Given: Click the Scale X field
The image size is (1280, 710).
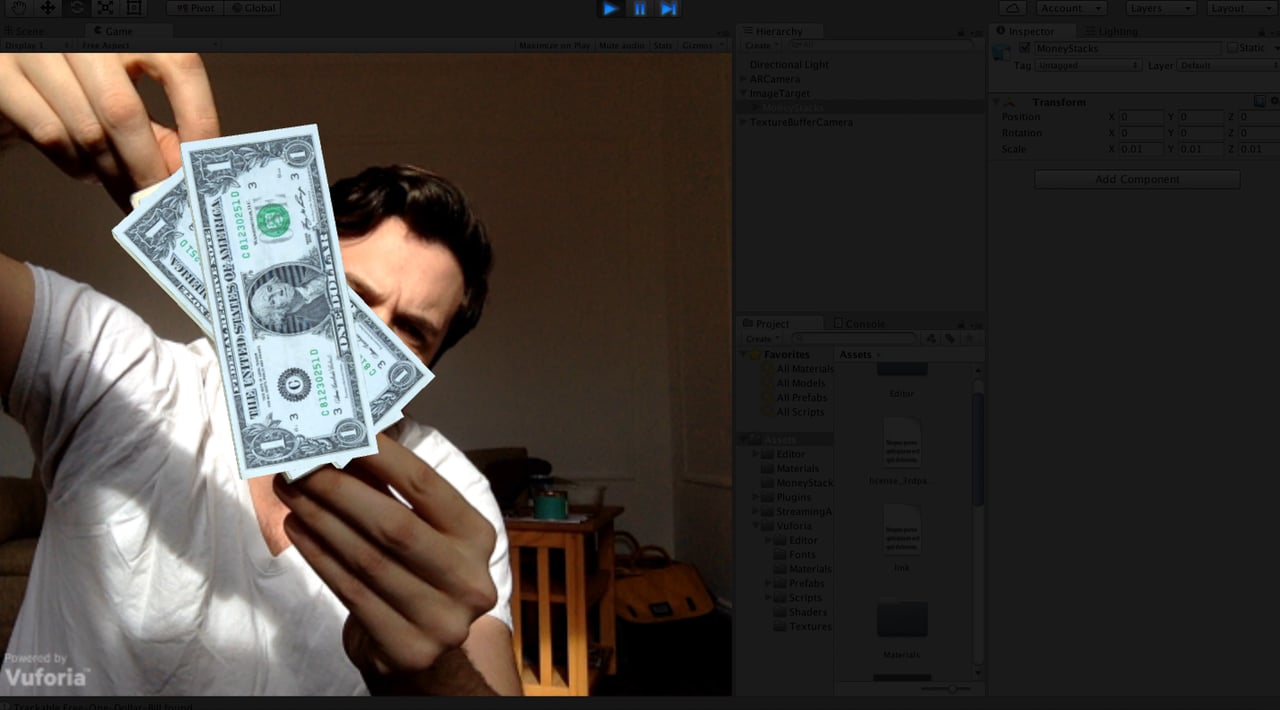Looking at the screenshot, I should coord(1142,149).
